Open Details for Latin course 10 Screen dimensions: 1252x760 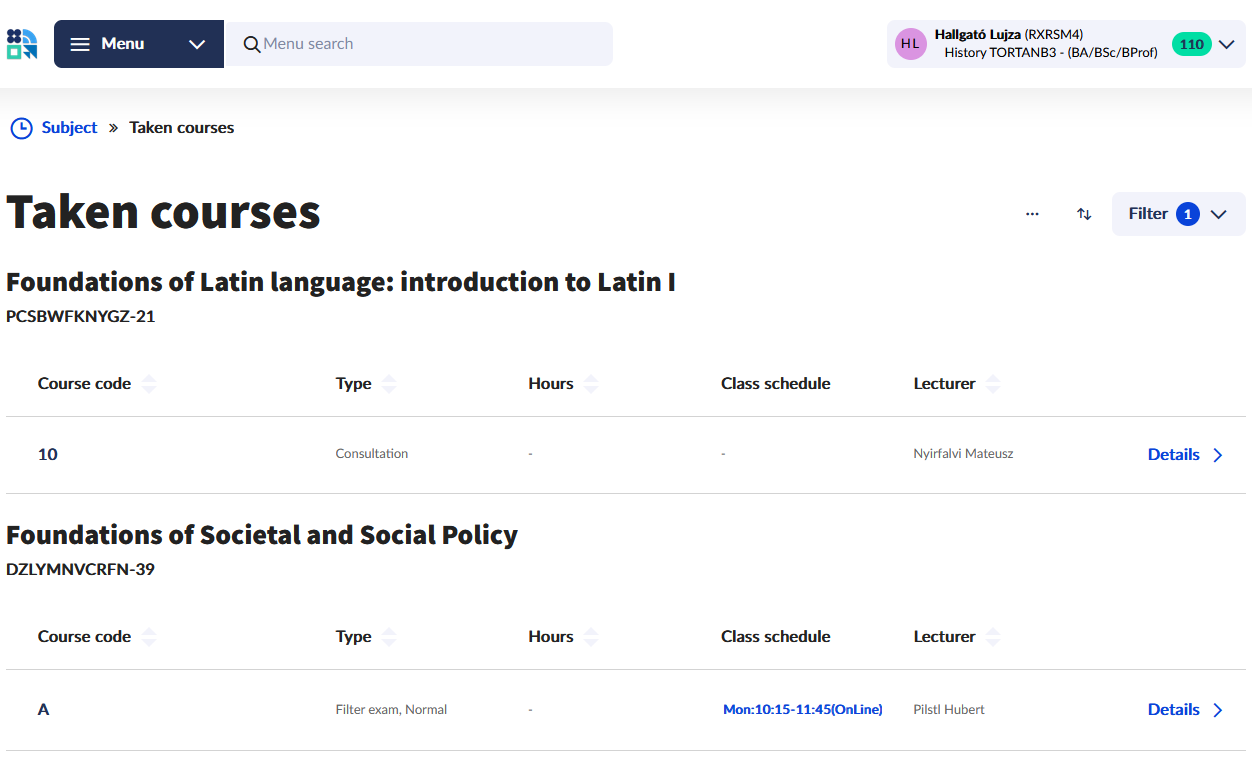click(1185, 455)
